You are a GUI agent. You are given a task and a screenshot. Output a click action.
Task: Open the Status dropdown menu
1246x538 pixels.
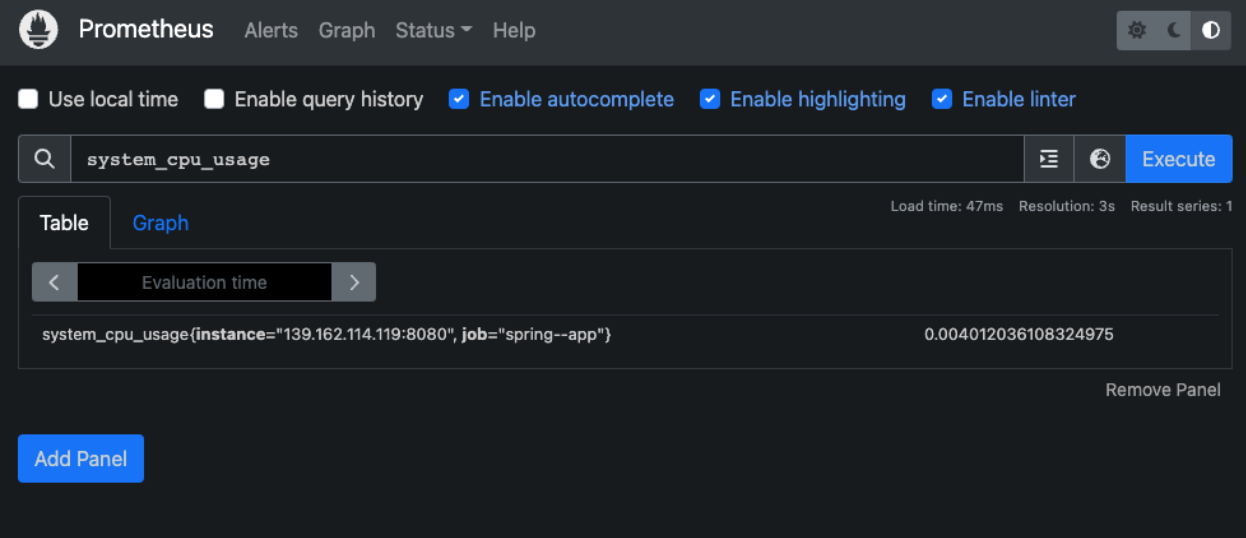[x=433, y=31]
